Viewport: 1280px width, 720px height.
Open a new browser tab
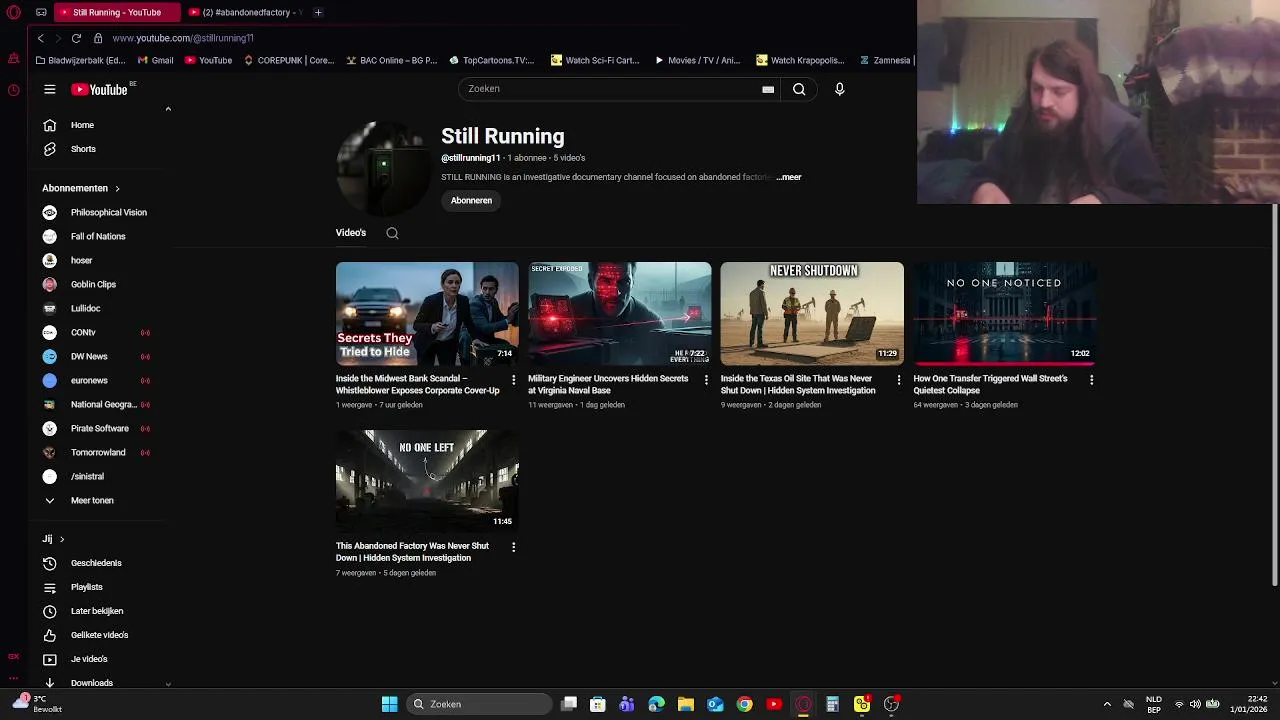[318, 12]
